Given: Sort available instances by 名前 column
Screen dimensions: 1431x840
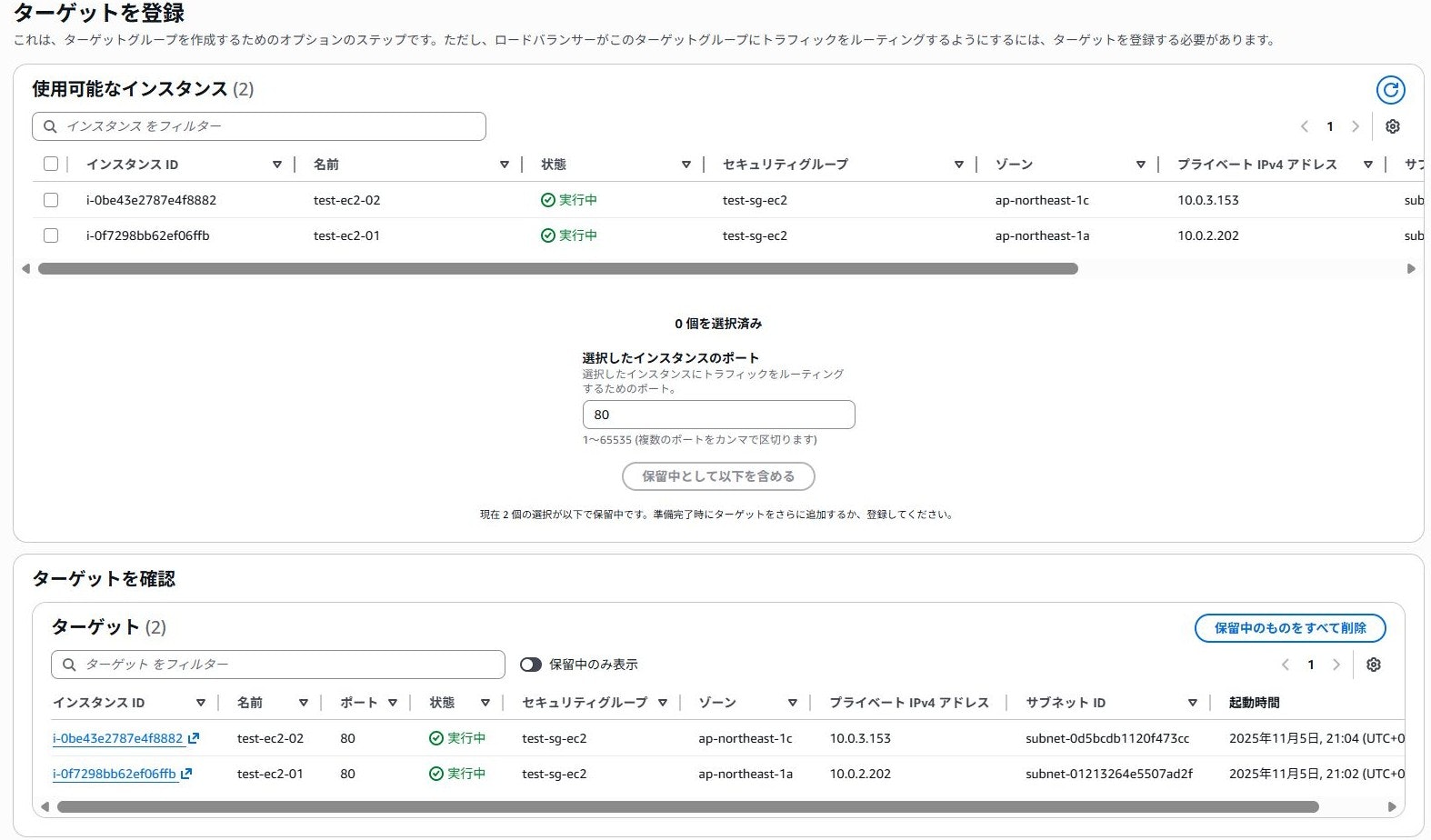Looking at the screenshot, I should [x=504, y=165].
